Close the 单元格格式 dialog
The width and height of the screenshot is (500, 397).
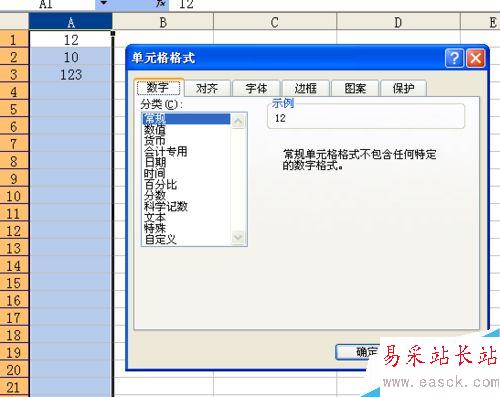point(476,58)
